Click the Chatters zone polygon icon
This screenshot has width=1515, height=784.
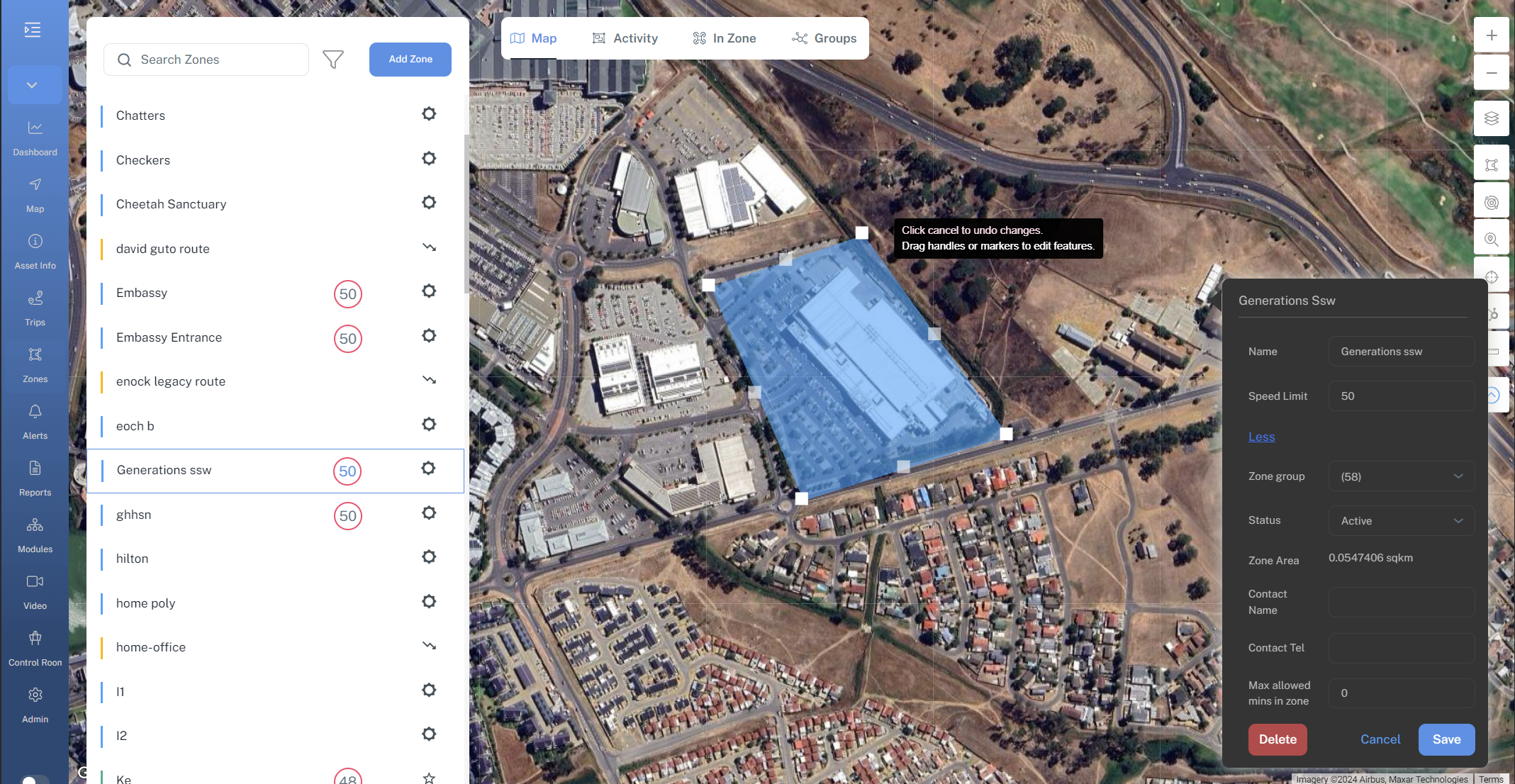click(x=429, y=113)
